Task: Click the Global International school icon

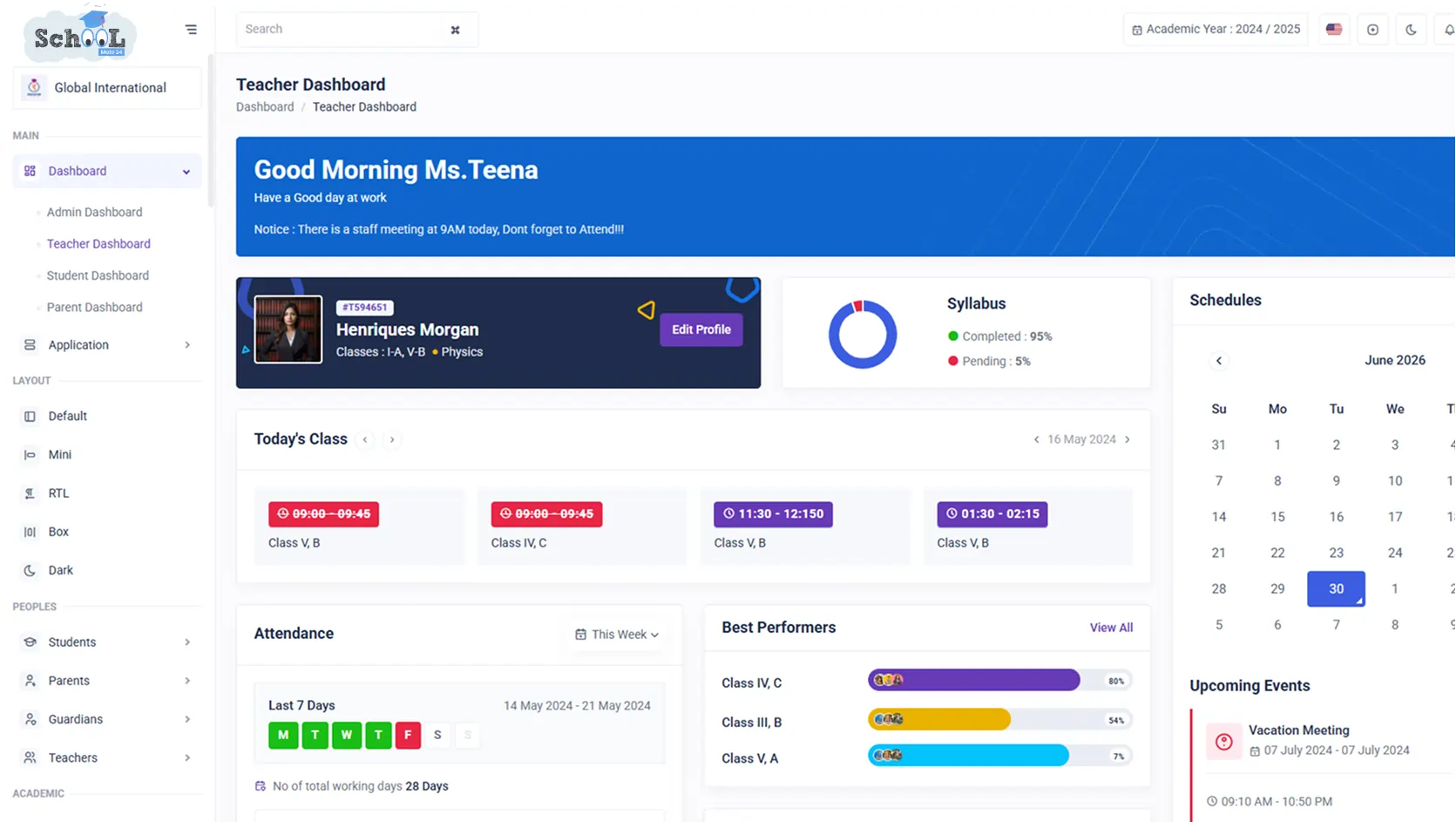Action: [34, 87]
